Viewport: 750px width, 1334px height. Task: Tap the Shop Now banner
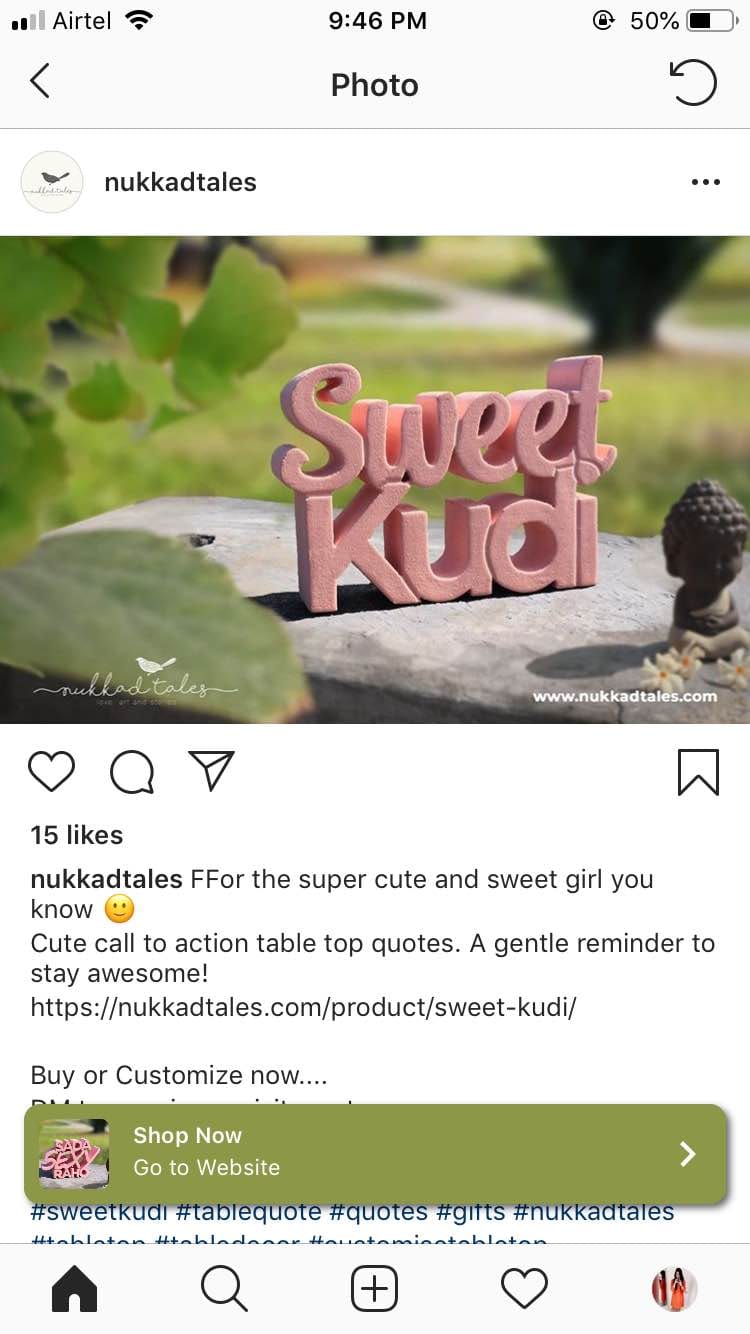tap(375, 1154)
